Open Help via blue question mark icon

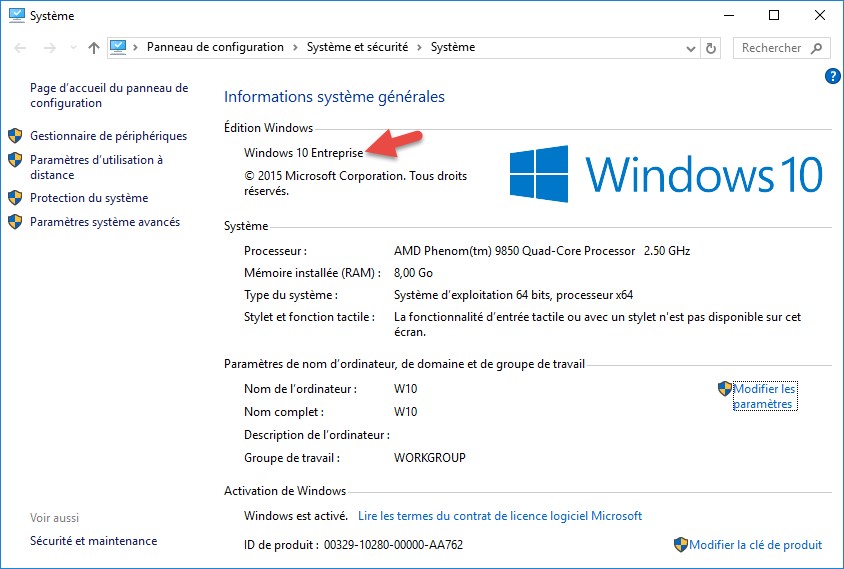832,76
